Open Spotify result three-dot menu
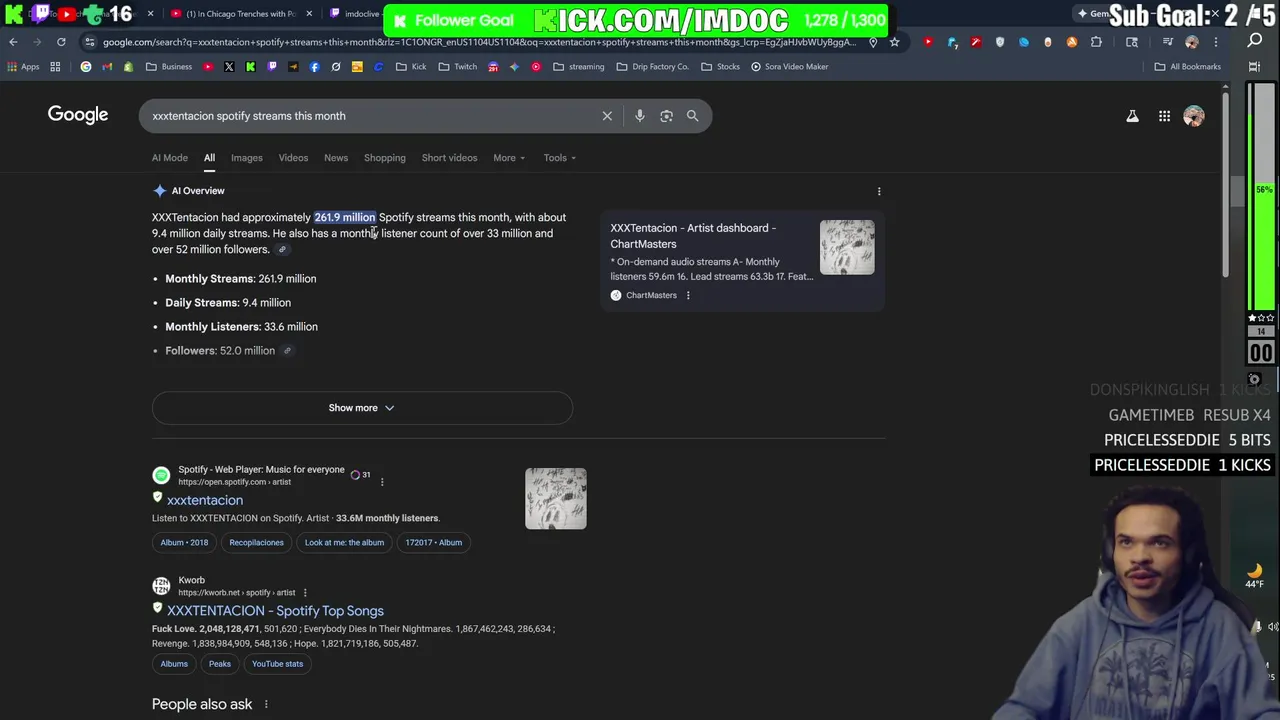Viewport: 1280px width, 720px height. coord(382,482)
